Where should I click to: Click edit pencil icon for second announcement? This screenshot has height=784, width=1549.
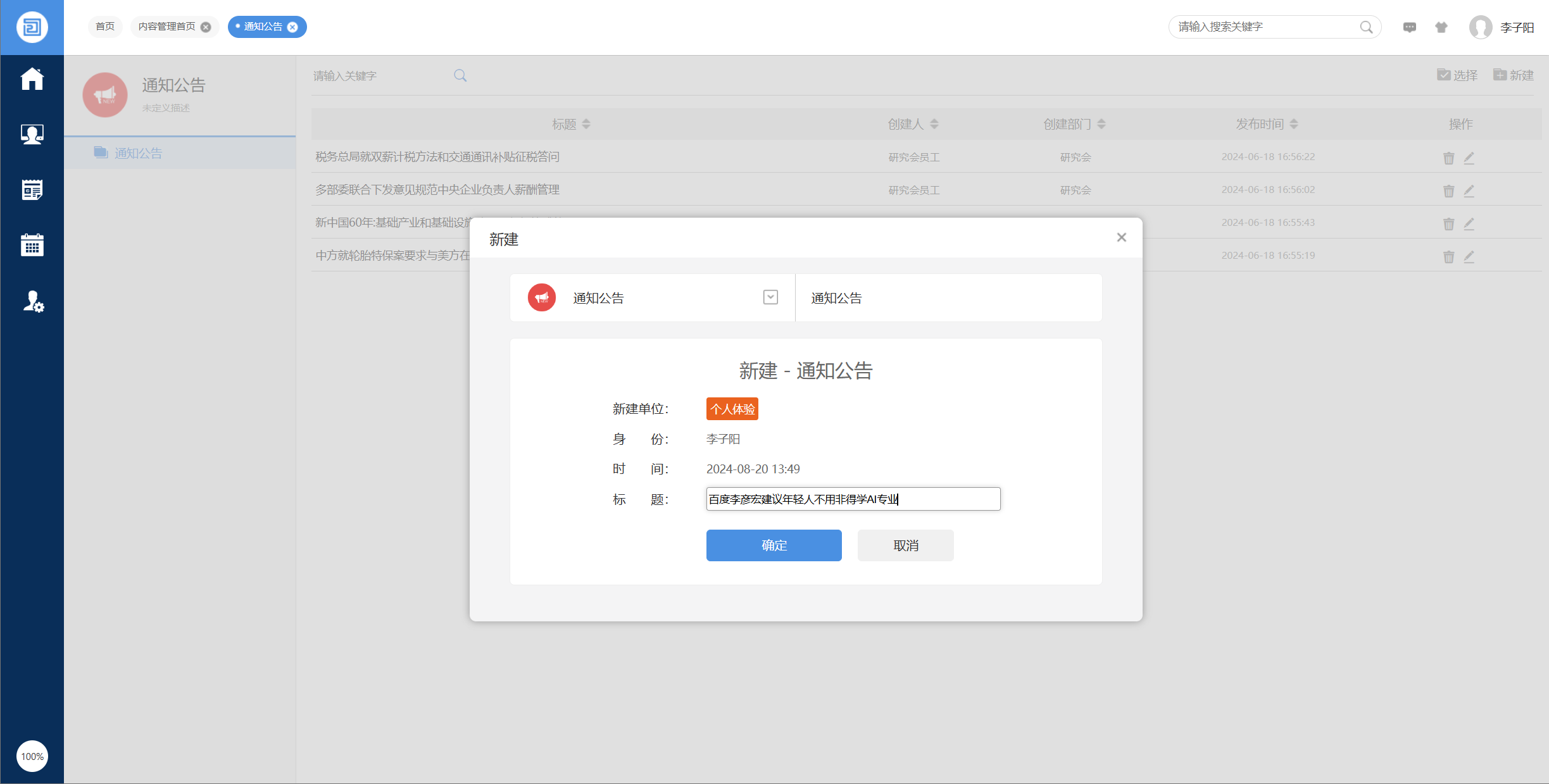1469,190
